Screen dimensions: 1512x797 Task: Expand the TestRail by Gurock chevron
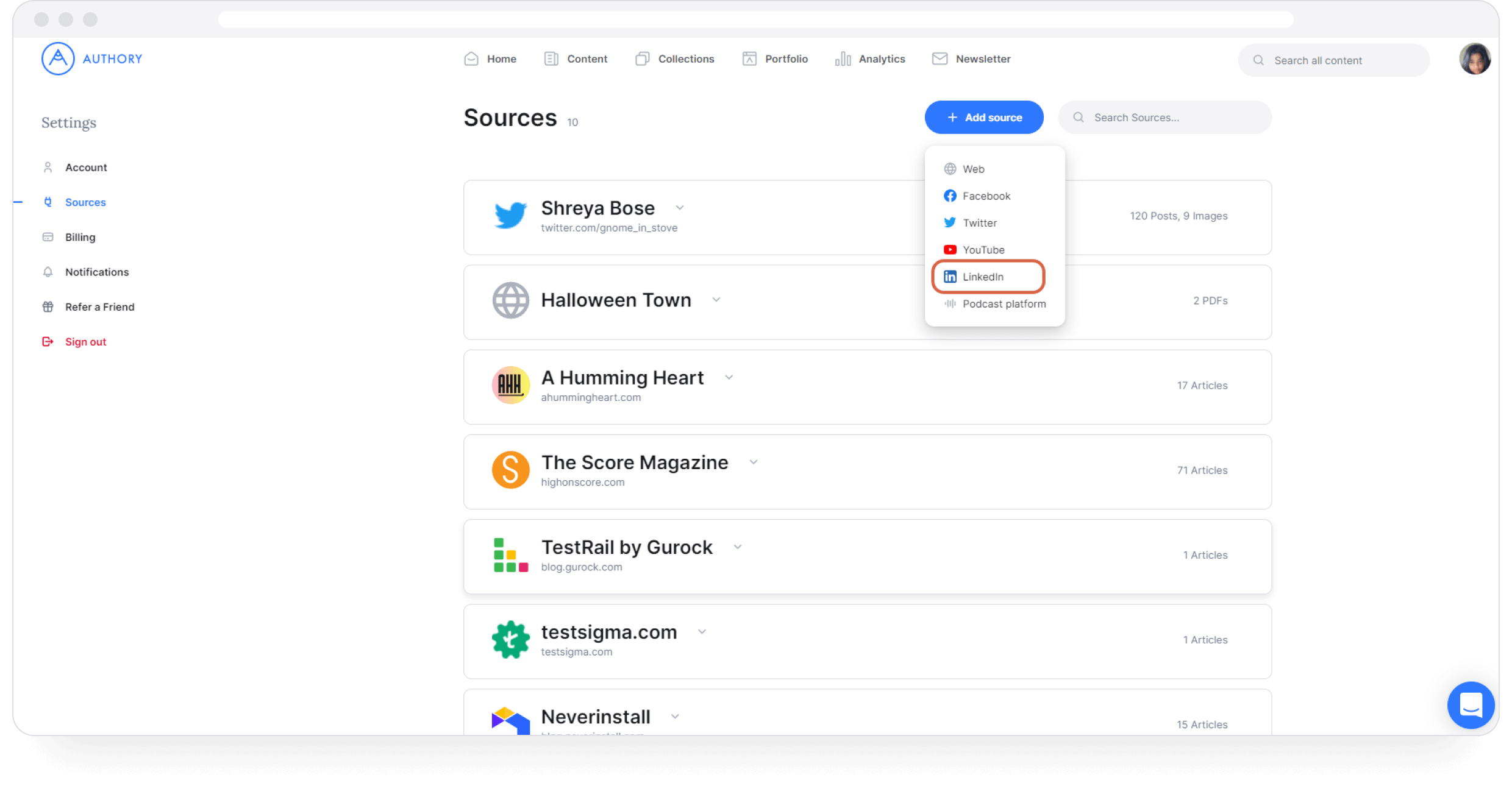pyautogui.click(x=738, y=547)
